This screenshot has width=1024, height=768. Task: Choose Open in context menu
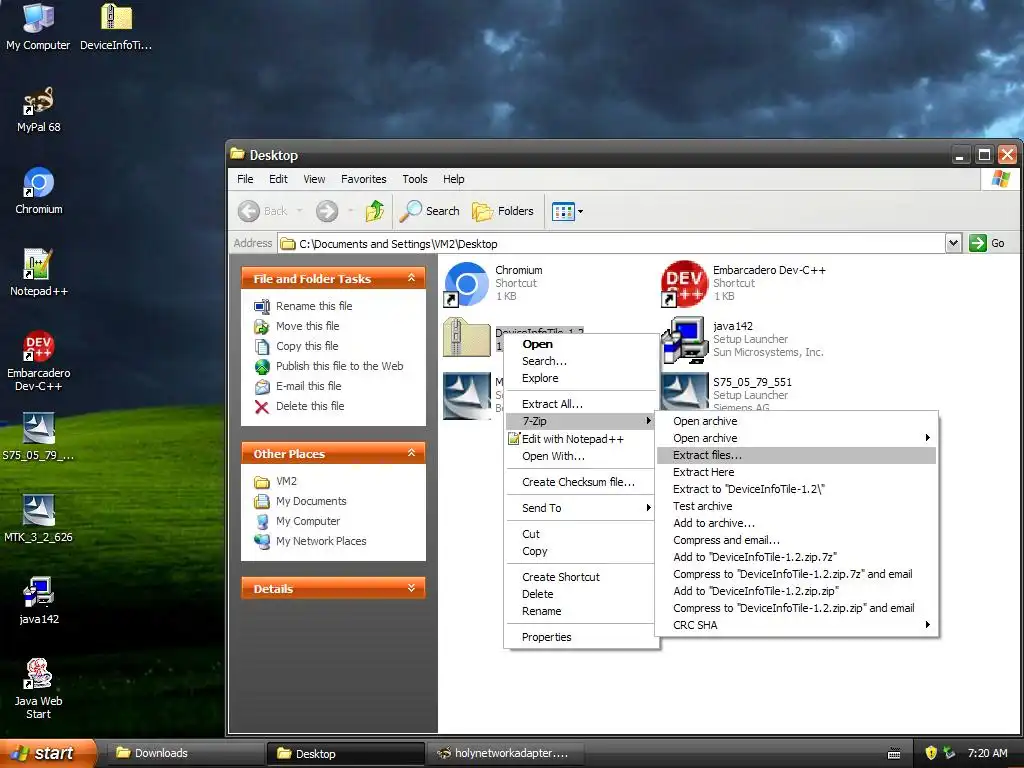point(537,344)
